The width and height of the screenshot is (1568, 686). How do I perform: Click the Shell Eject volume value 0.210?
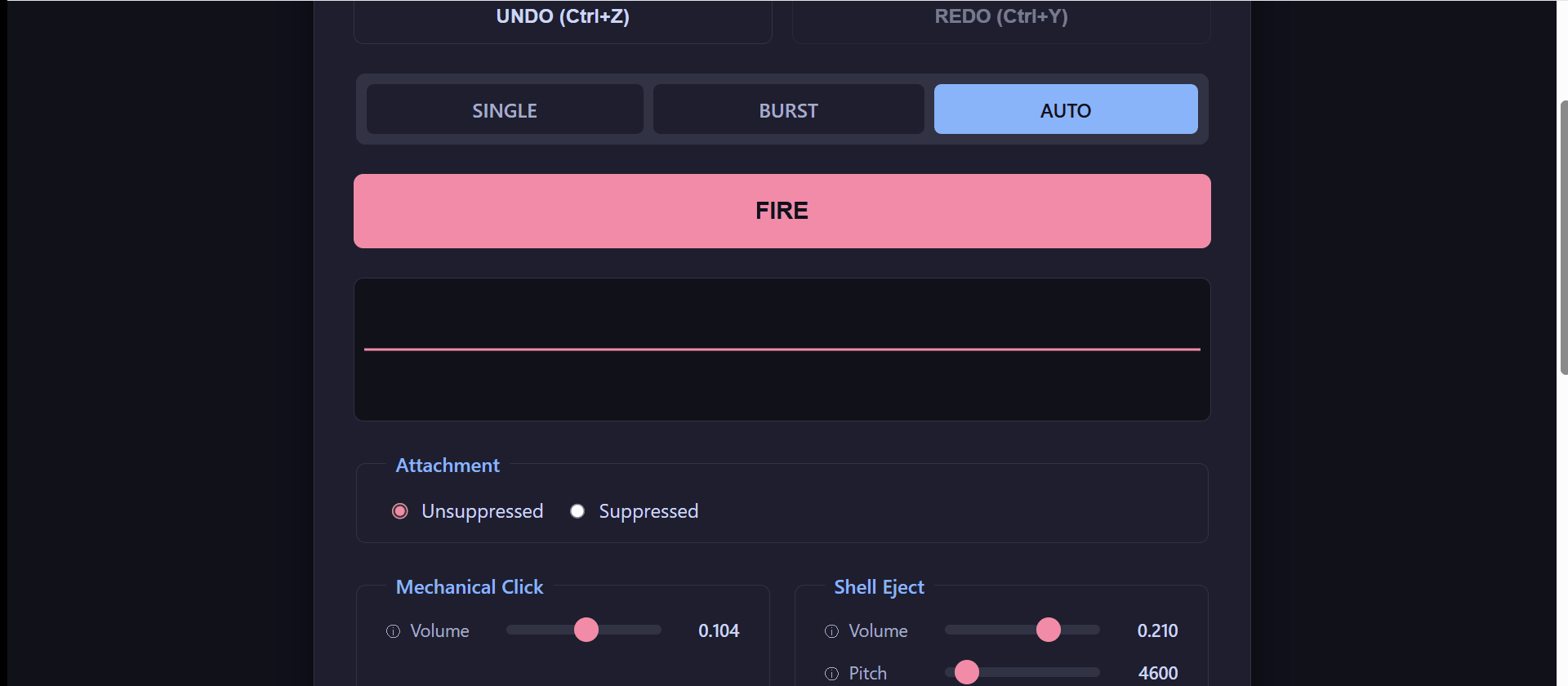pyautogui.click(x=1158, y=631)
